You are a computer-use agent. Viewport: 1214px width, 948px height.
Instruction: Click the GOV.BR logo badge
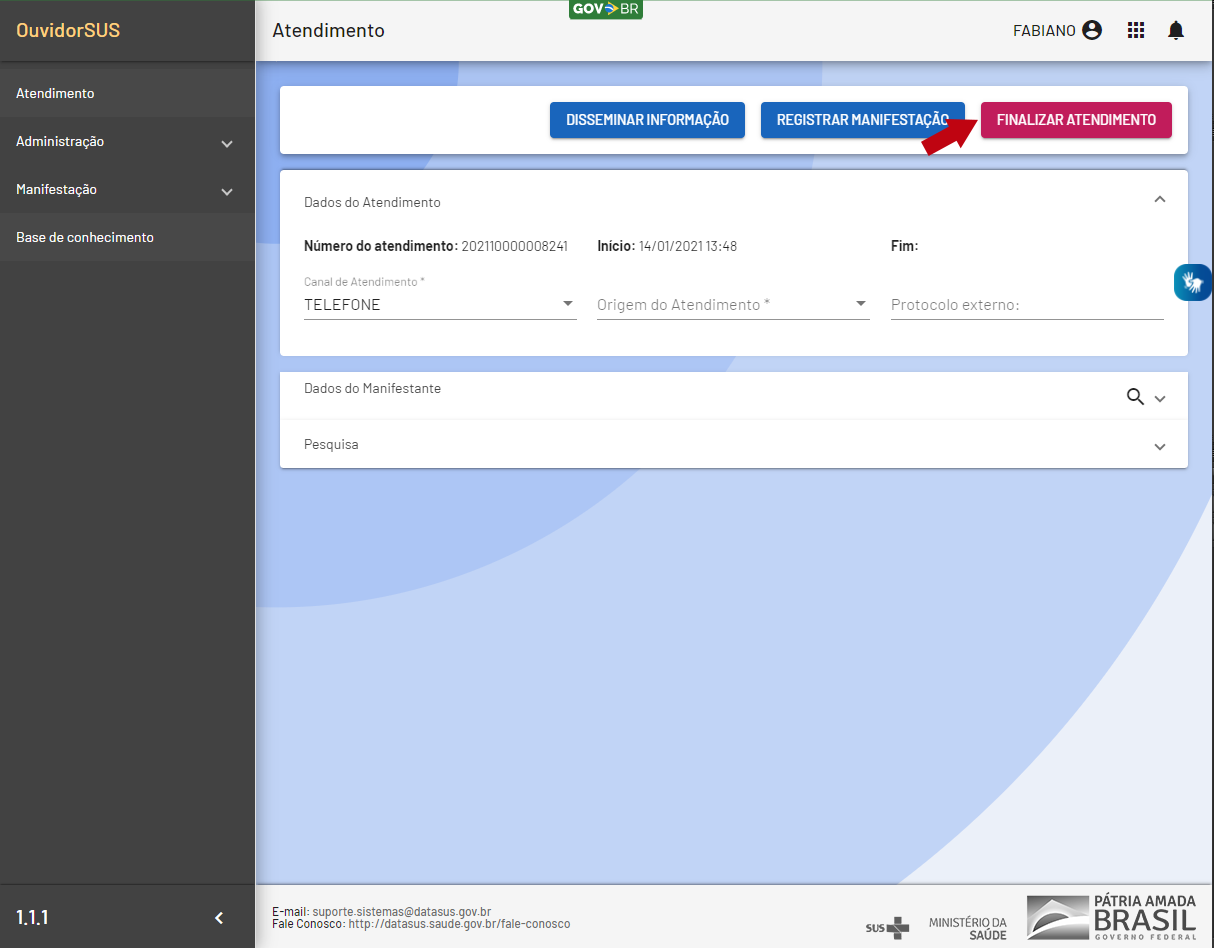(605, 10)
